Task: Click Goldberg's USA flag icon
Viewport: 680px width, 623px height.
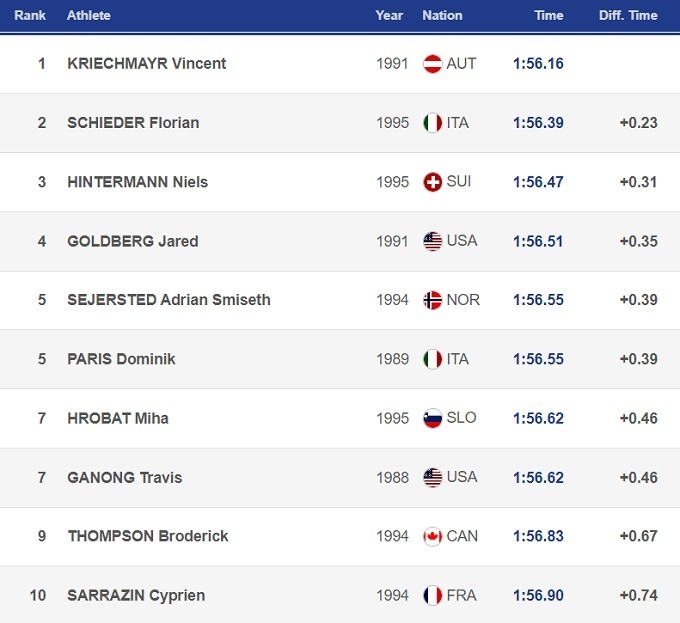Action: [433, 241]
